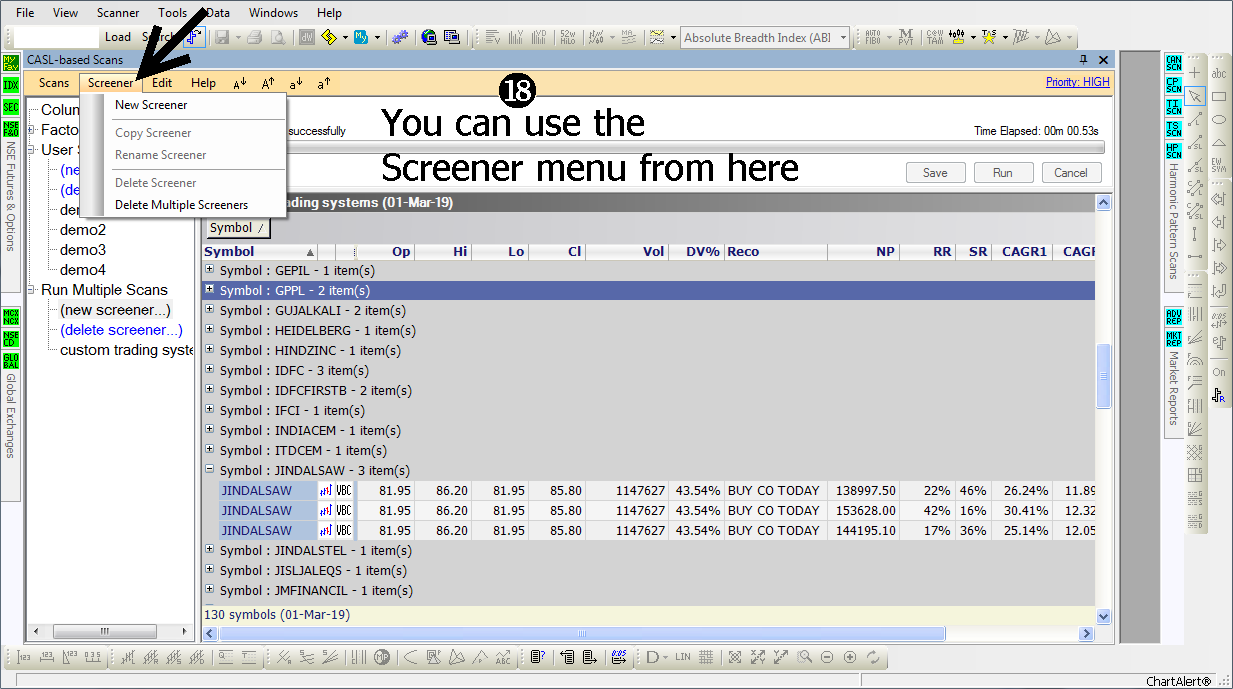Click the Auto Fibo toolbar icon
This screenshot has width=1233, height=689.
pos(872,37)
